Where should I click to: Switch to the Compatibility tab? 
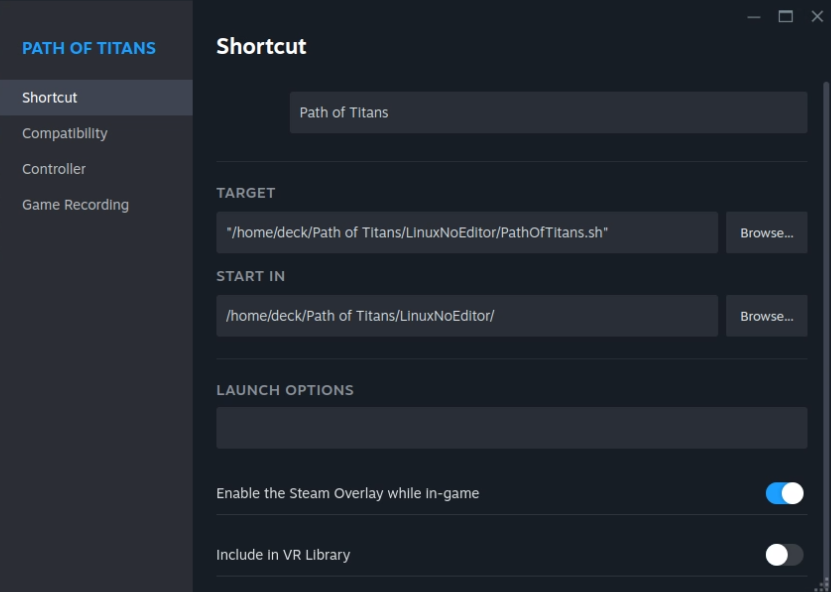tap(64, 133)
